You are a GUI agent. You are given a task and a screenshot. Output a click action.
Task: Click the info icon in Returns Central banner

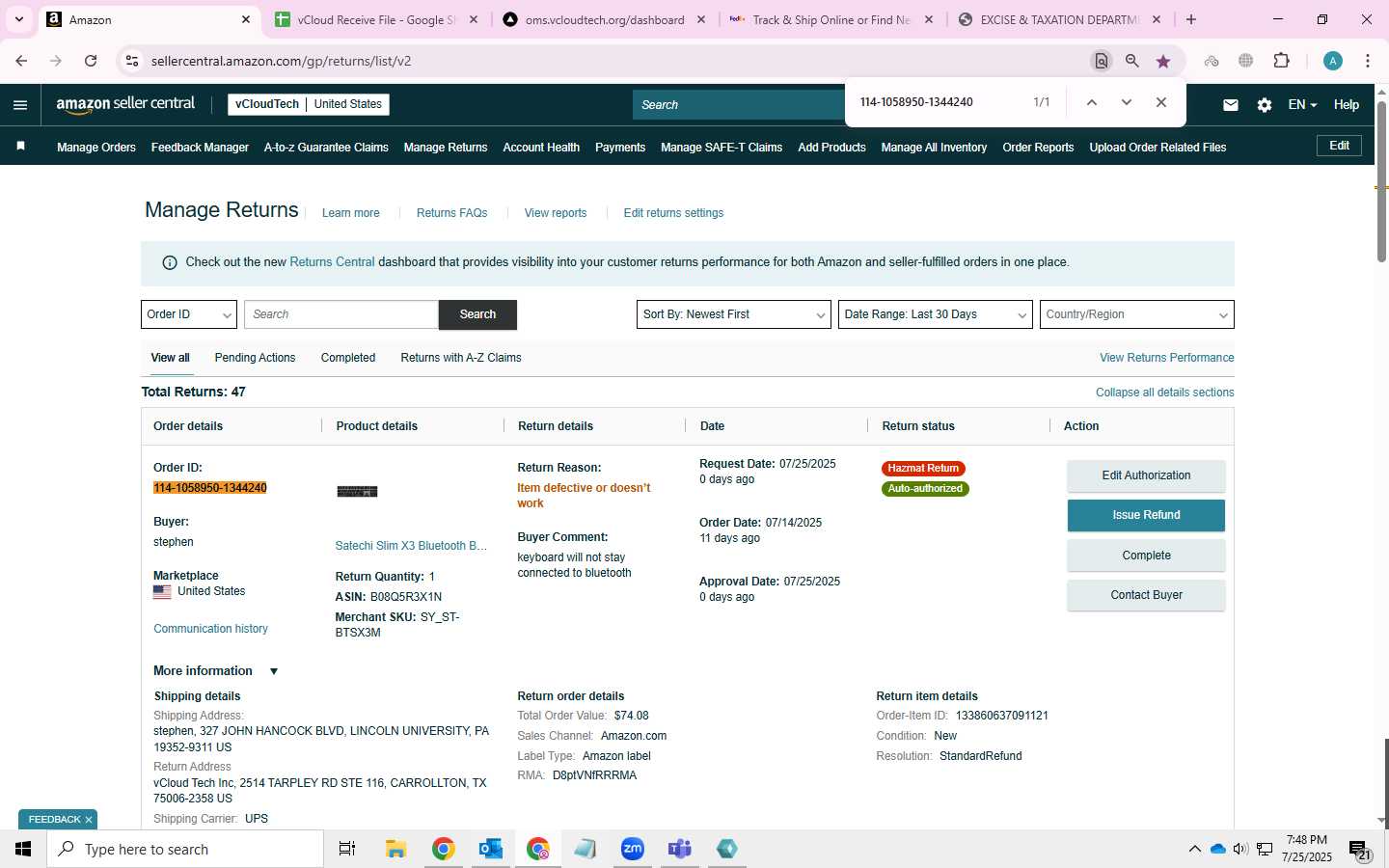(170, 262)
